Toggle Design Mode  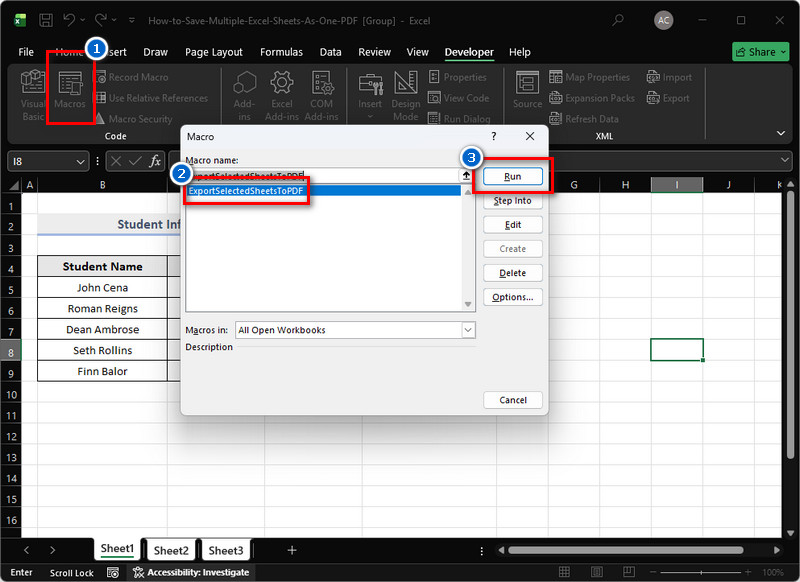406,95
